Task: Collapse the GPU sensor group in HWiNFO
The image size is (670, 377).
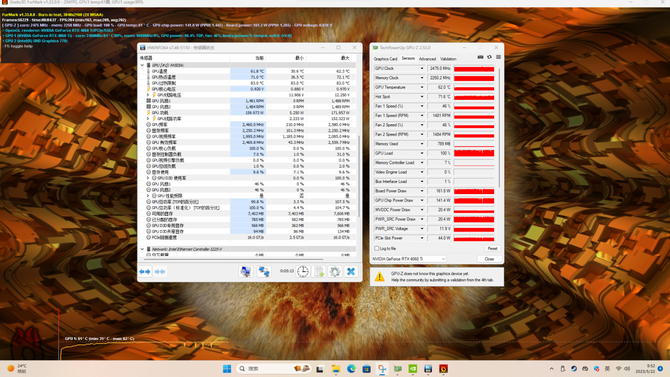Action: tap(142, 65)
